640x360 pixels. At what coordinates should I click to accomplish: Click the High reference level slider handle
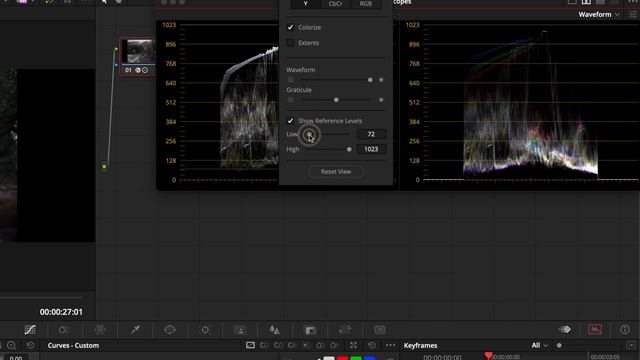(349, 149)
